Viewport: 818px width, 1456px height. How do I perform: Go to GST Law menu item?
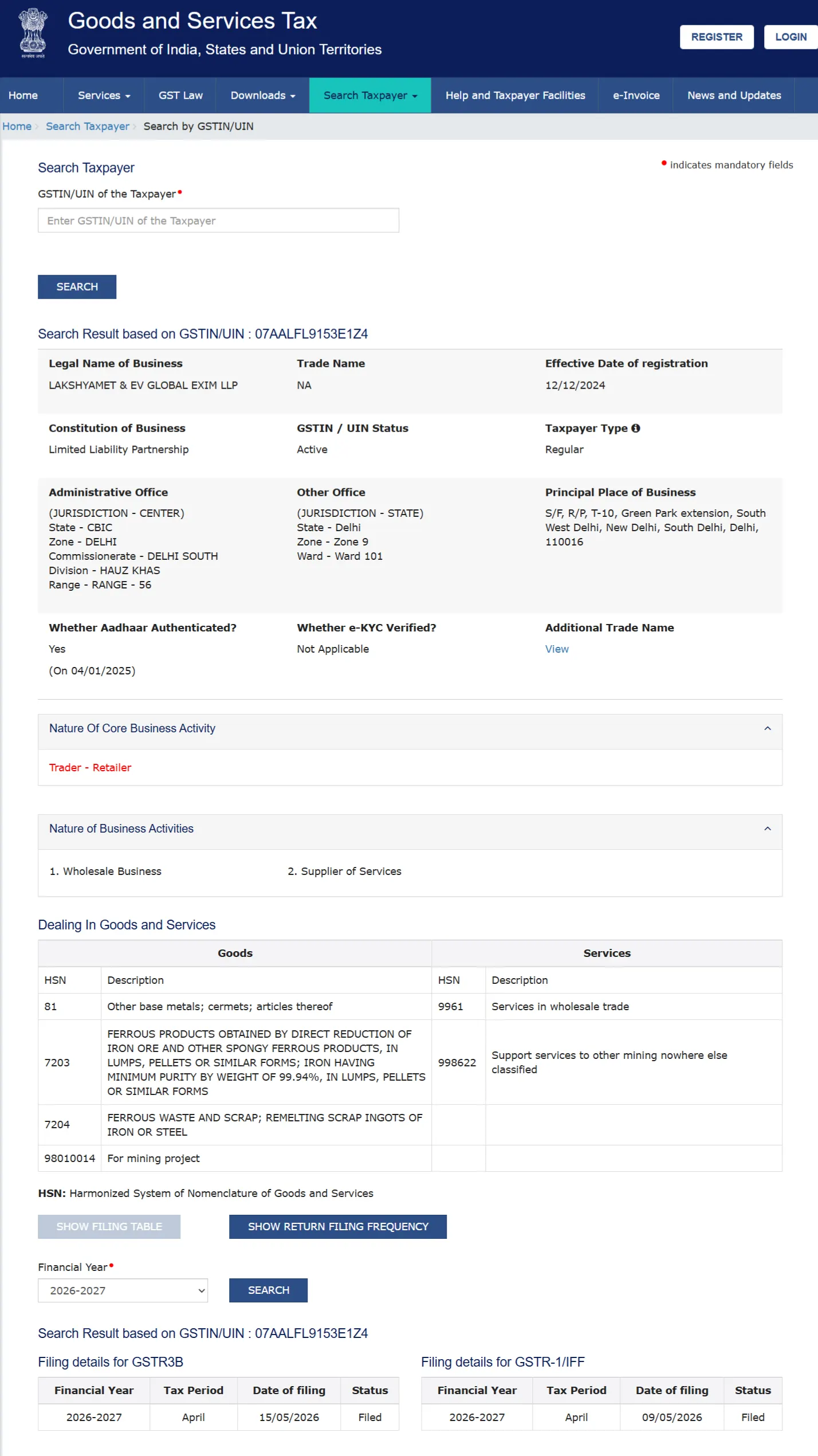point(180,96)
